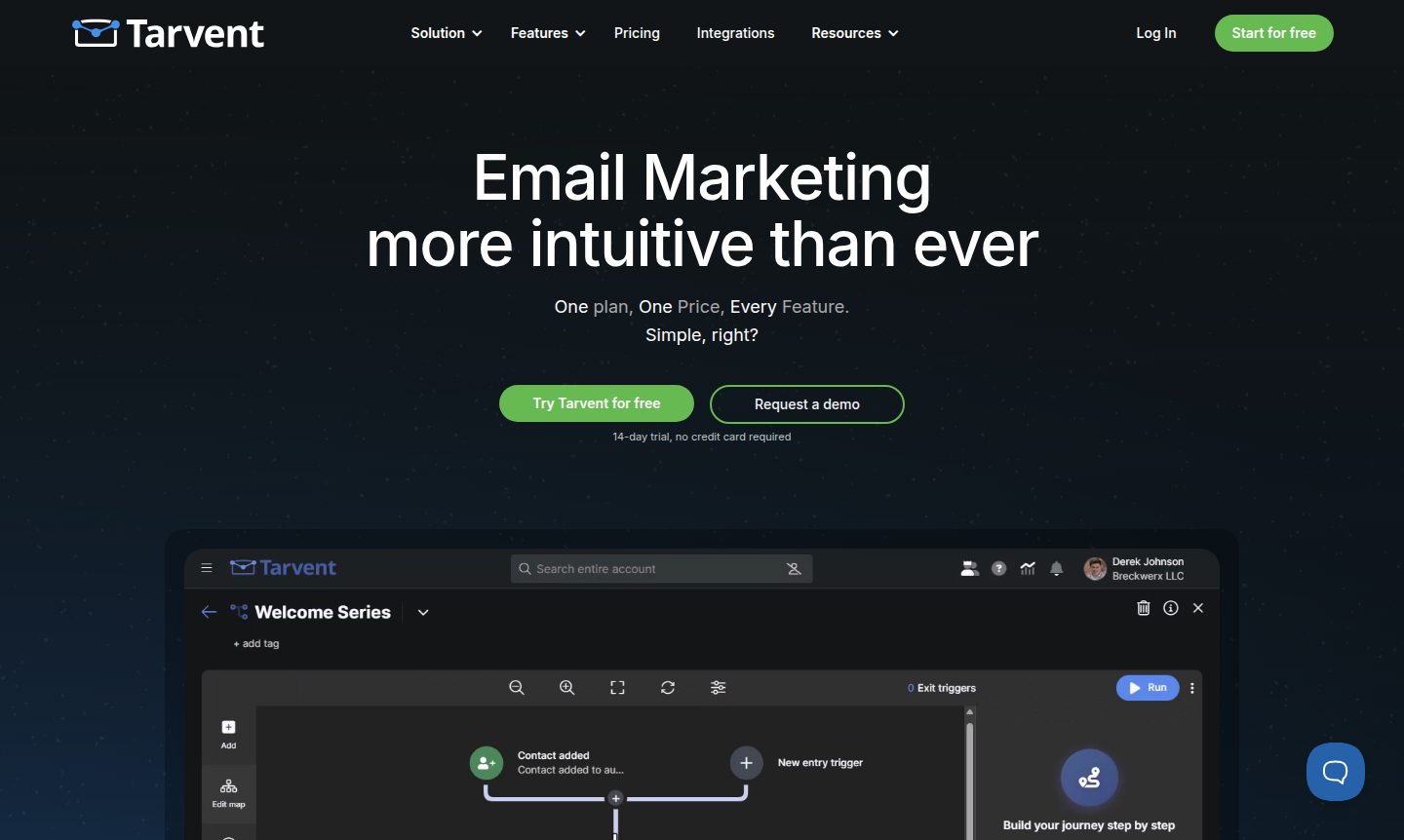Screen dimensions: 1404x840
Task: Click the Log In link
Action: (1155, 33)
